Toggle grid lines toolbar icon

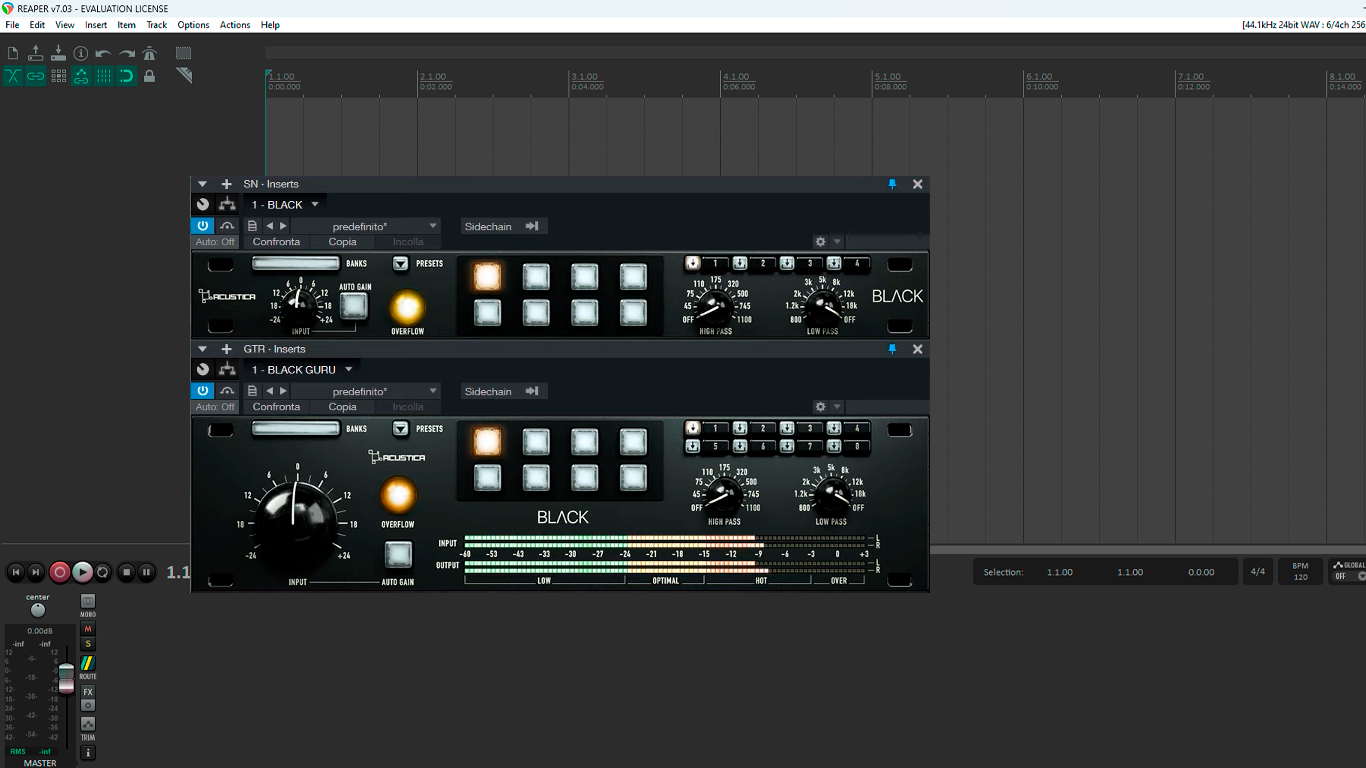click(x=104, y=76)
